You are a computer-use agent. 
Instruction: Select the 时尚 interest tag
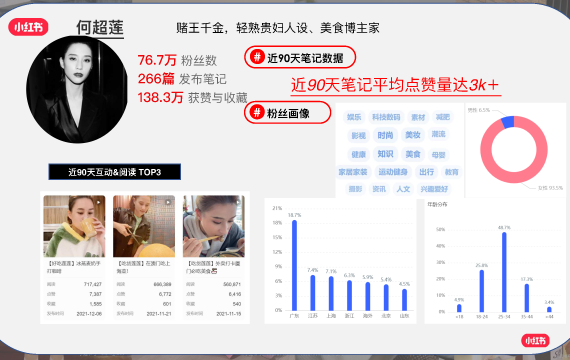click(x=385, y=135)
